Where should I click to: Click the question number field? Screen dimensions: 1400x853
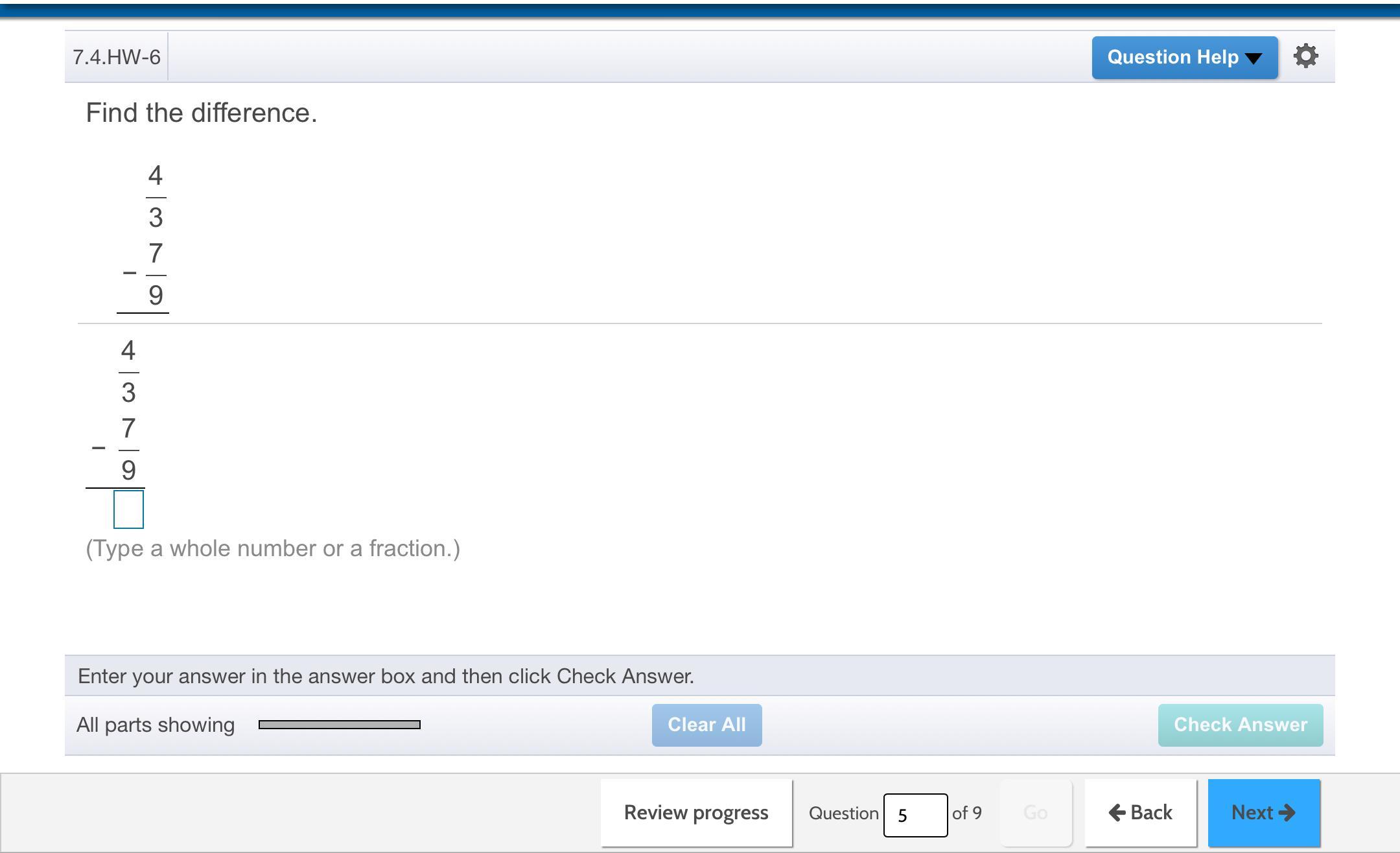pos(915,815)
